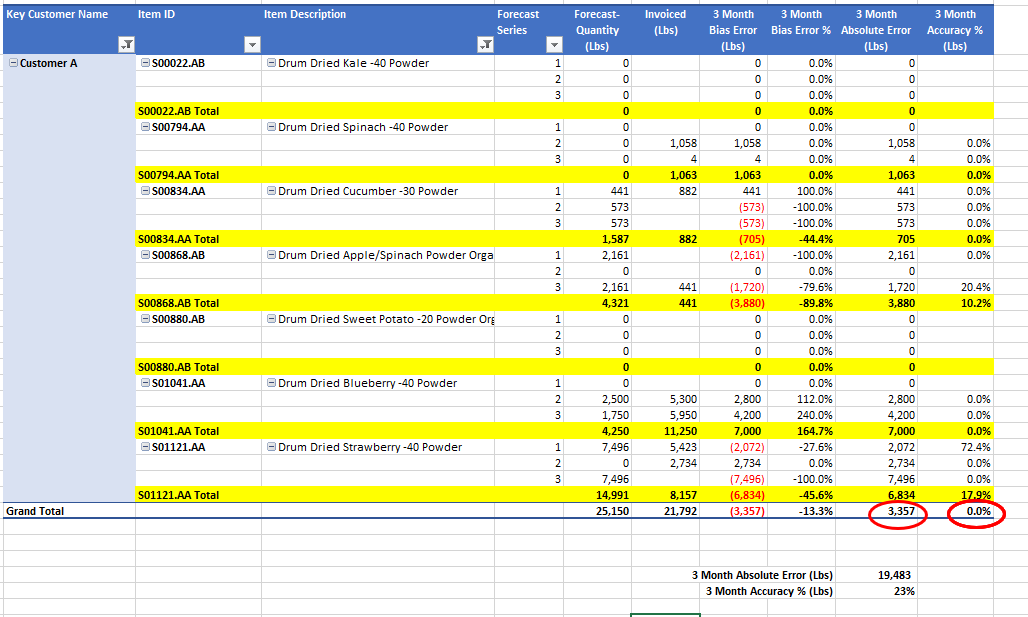Select the 164.7% bias error cell
The image size is (1028, 617).
point(815,431)
